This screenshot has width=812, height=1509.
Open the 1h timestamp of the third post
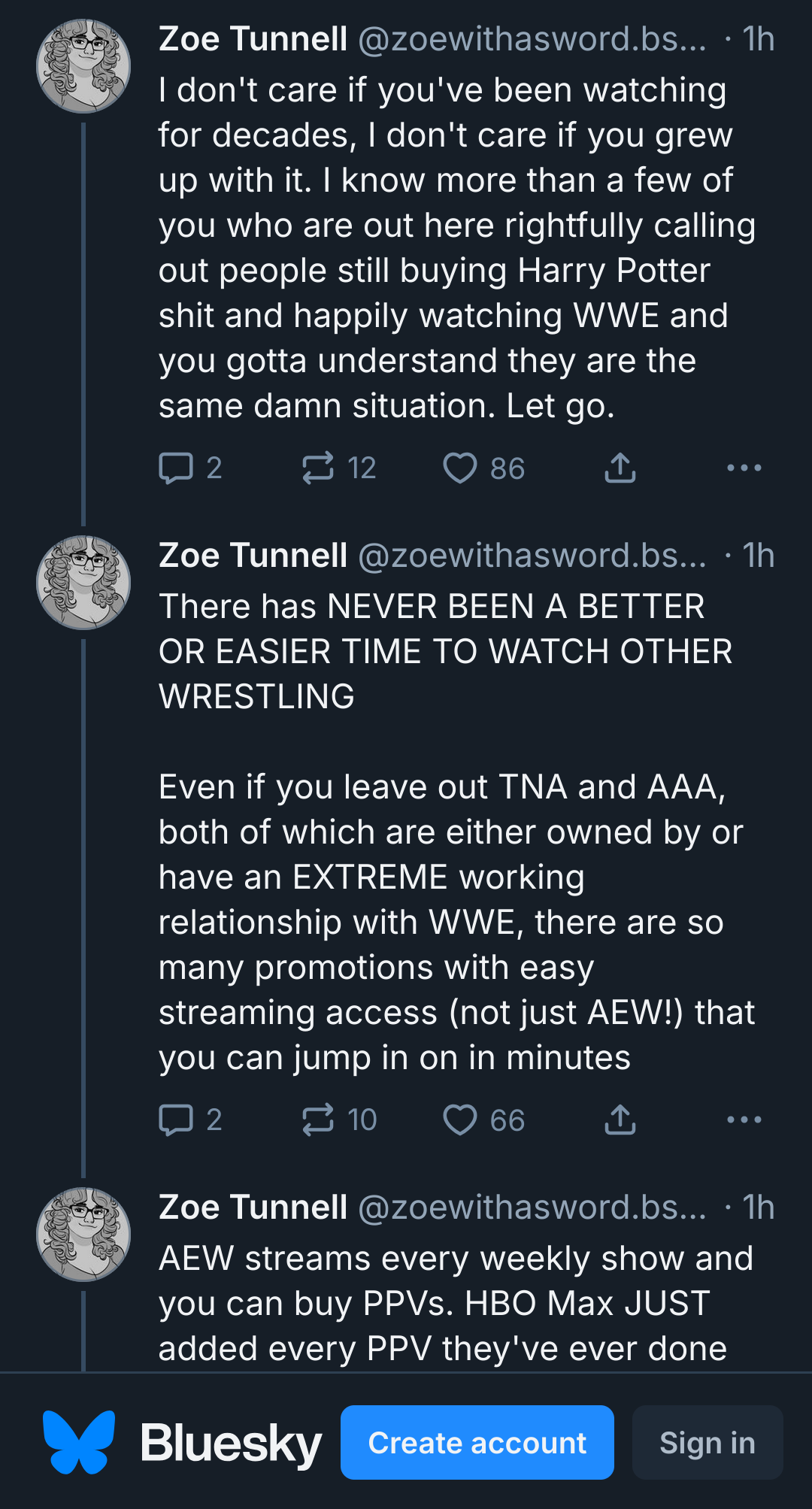click(x=758, y=1208)
